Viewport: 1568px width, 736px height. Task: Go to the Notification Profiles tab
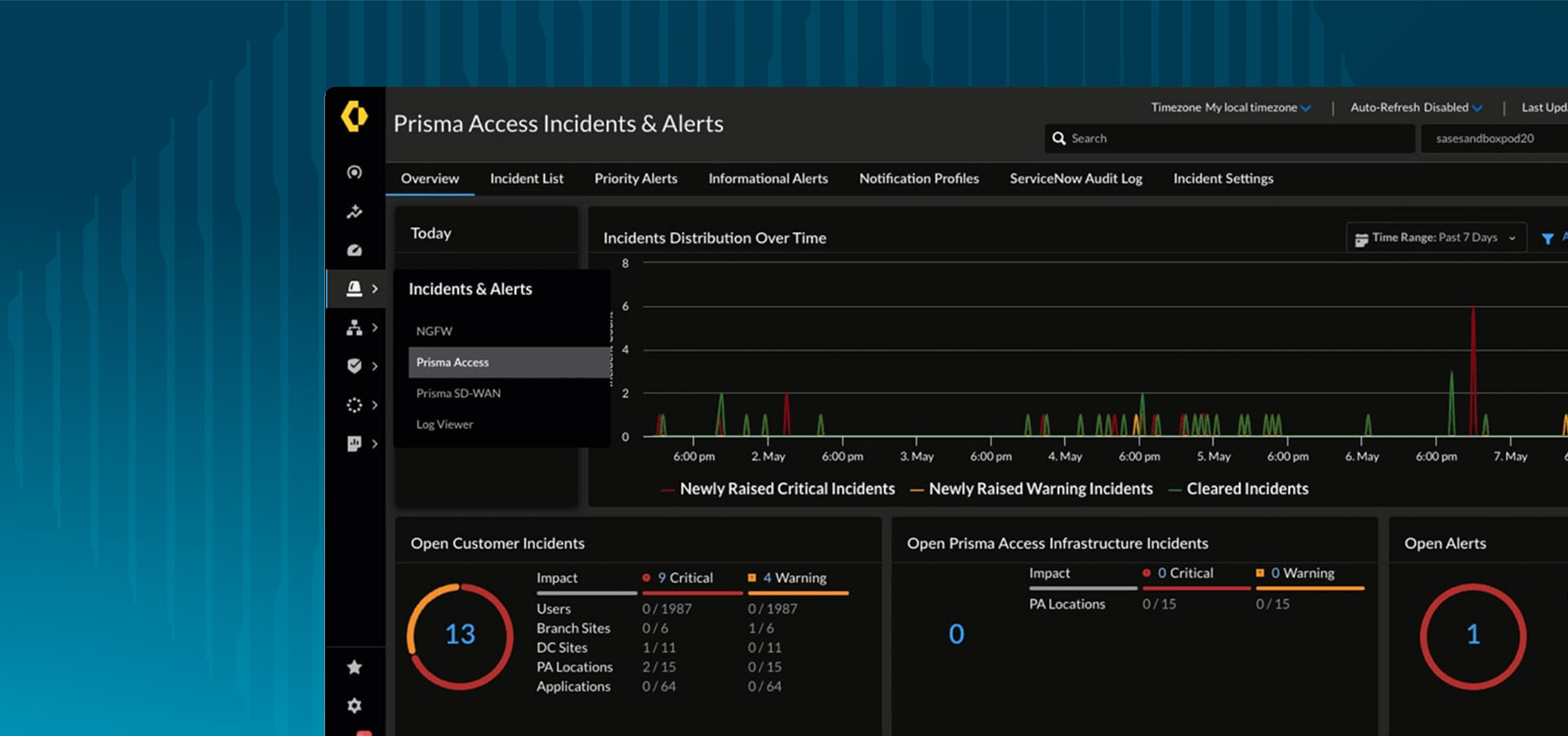918,178
